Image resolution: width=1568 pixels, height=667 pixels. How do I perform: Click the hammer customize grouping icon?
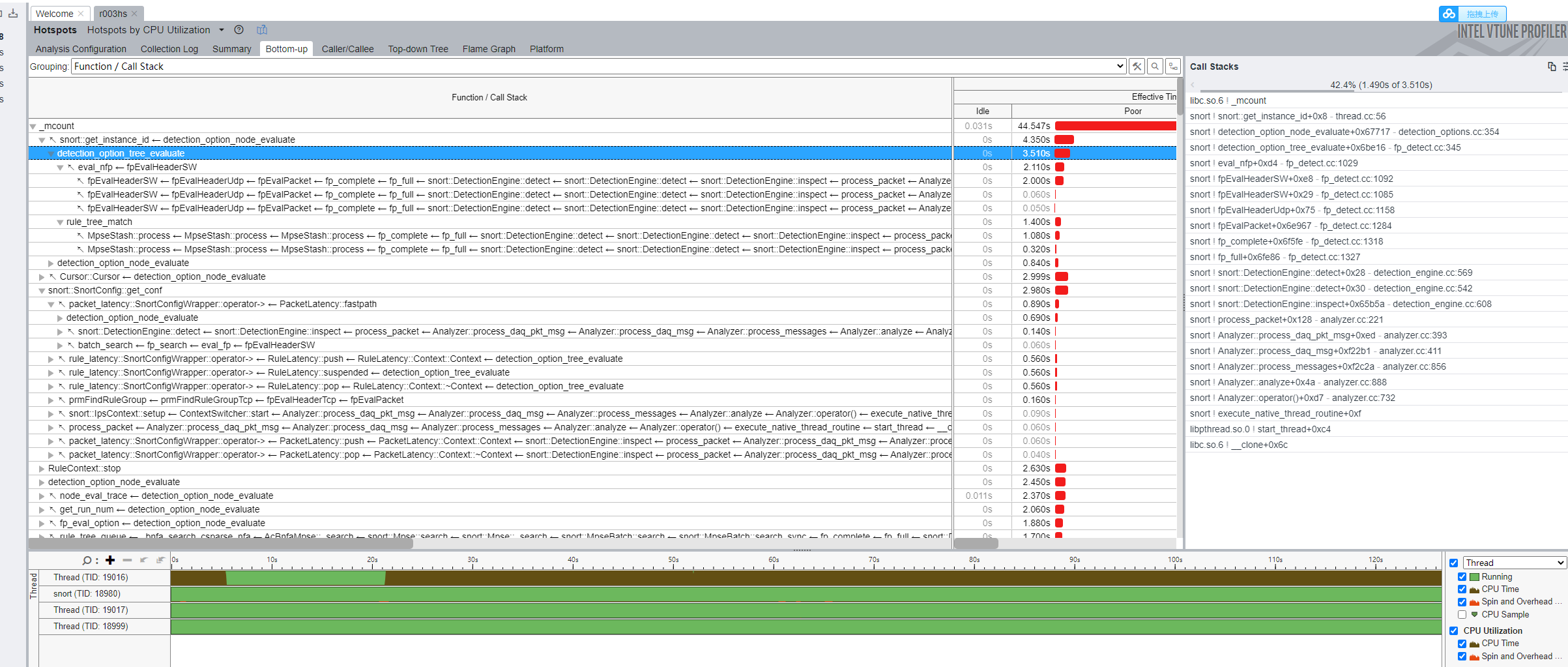(x=1137, y=67)
